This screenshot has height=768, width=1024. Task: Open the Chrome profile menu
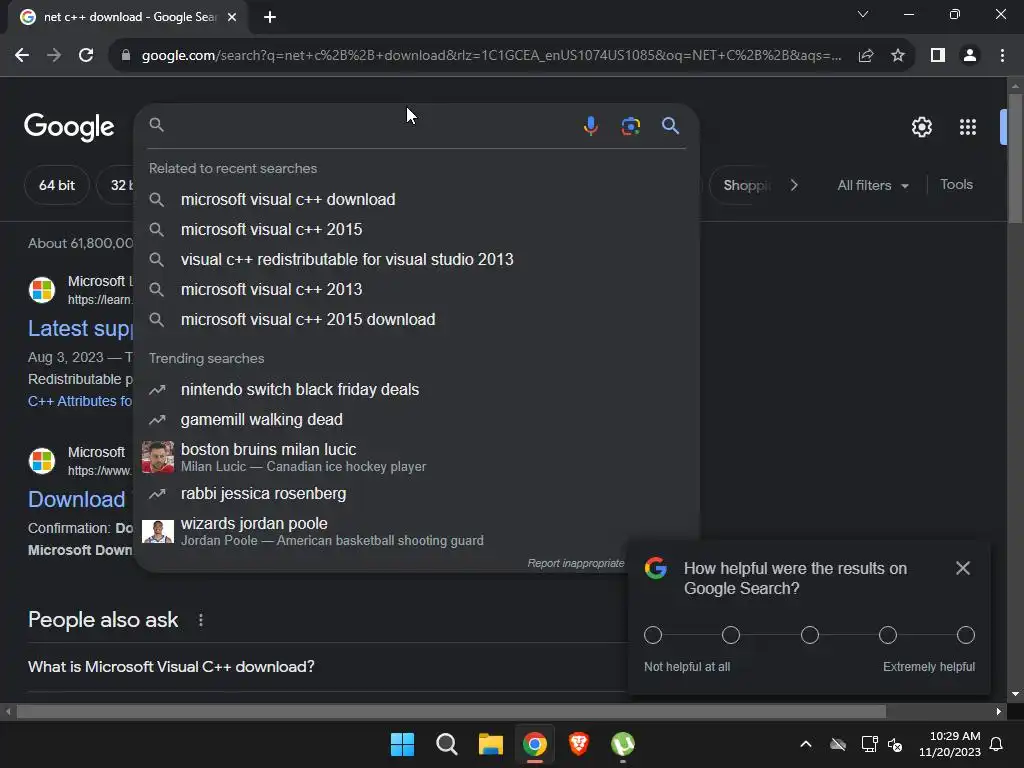point(970,56)
